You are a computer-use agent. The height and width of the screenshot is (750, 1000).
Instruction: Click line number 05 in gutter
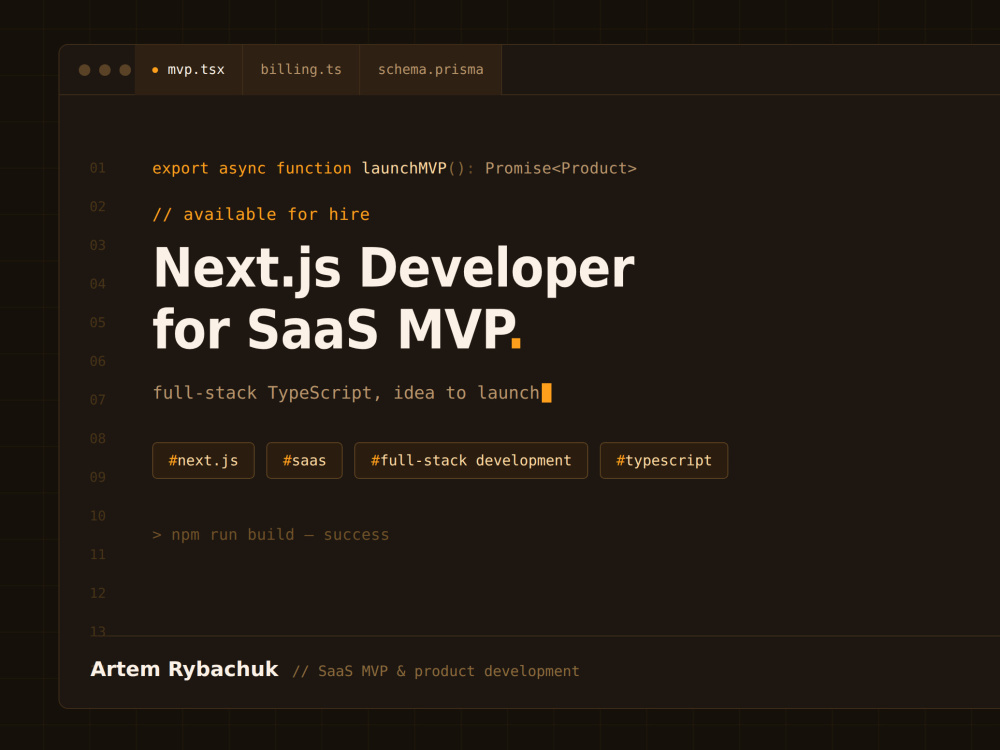click(98, 323)
